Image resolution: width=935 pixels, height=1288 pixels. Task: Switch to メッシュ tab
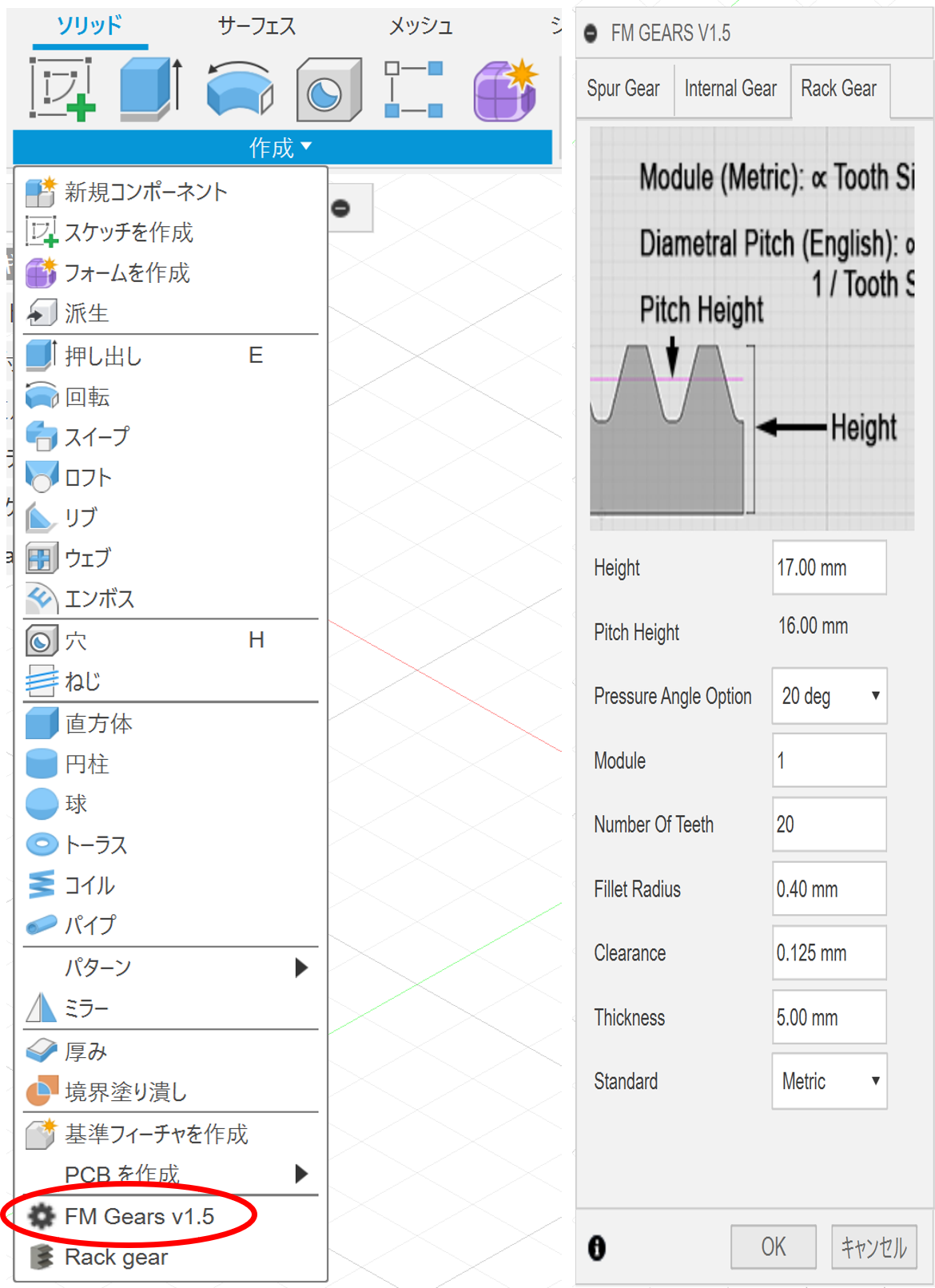point(421,26)
